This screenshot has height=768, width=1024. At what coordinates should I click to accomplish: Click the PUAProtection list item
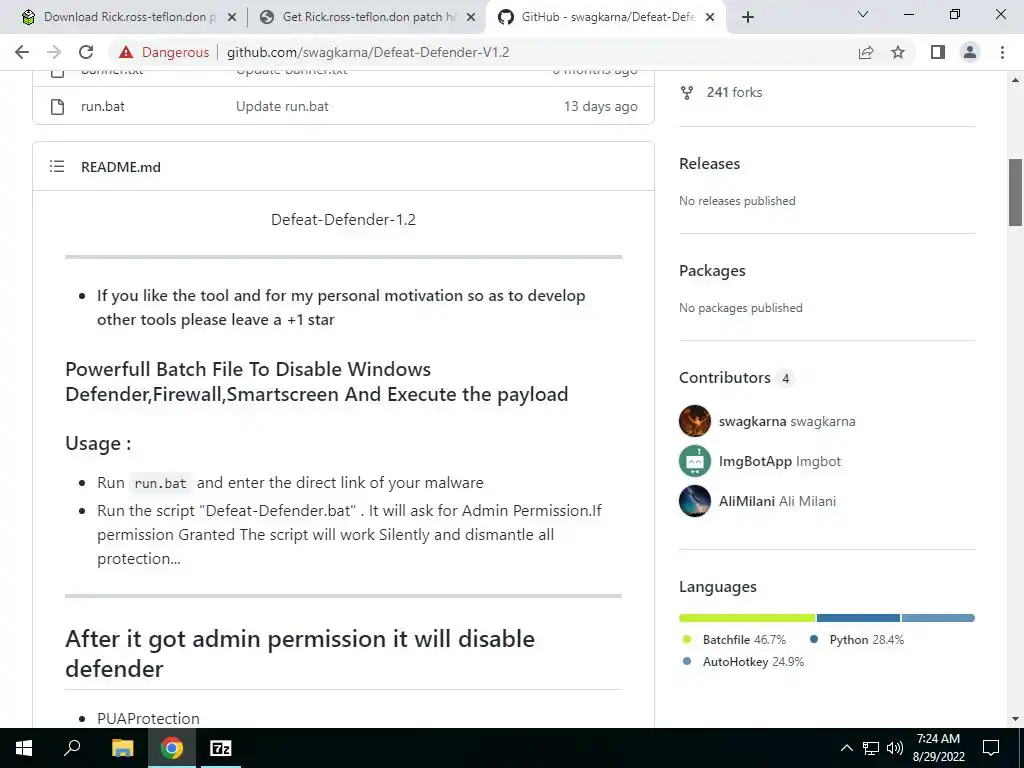[148, 718]
